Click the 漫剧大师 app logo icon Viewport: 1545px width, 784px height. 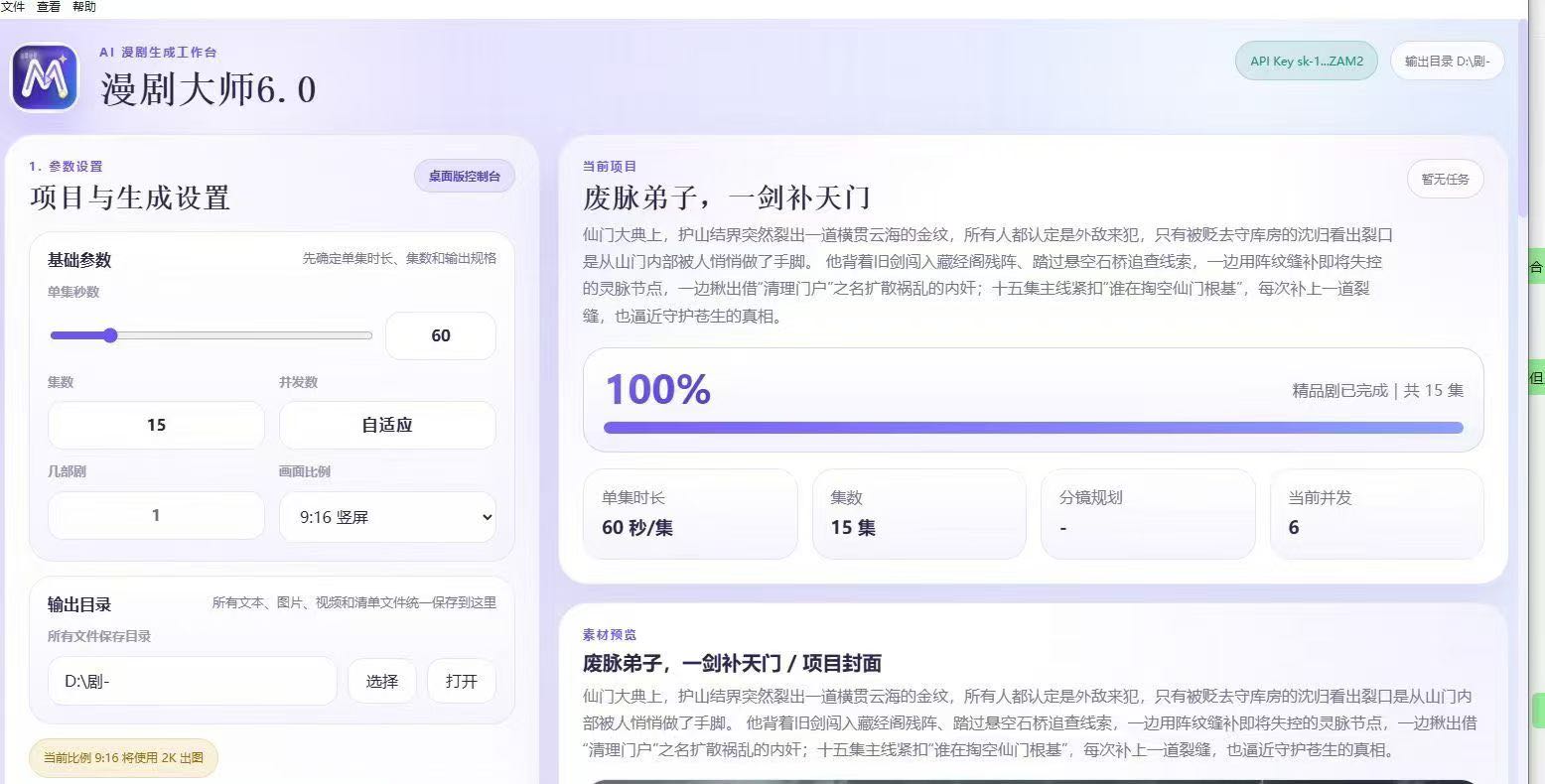(45, 77)
